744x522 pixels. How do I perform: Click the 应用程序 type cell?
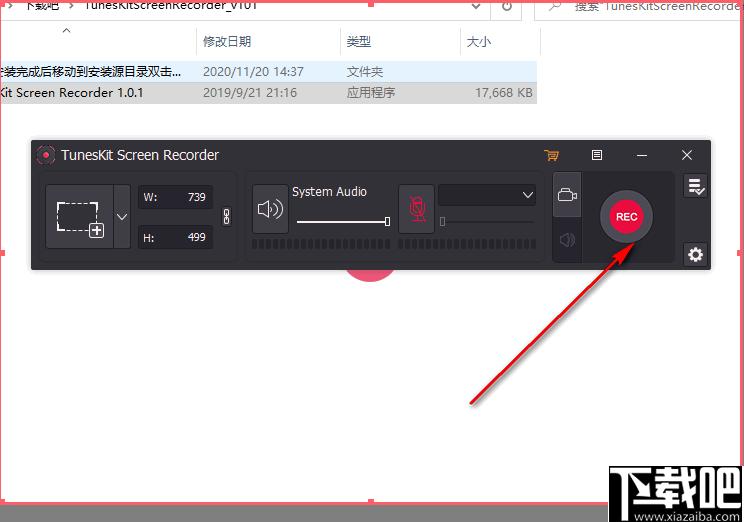[x=371, y=93]
